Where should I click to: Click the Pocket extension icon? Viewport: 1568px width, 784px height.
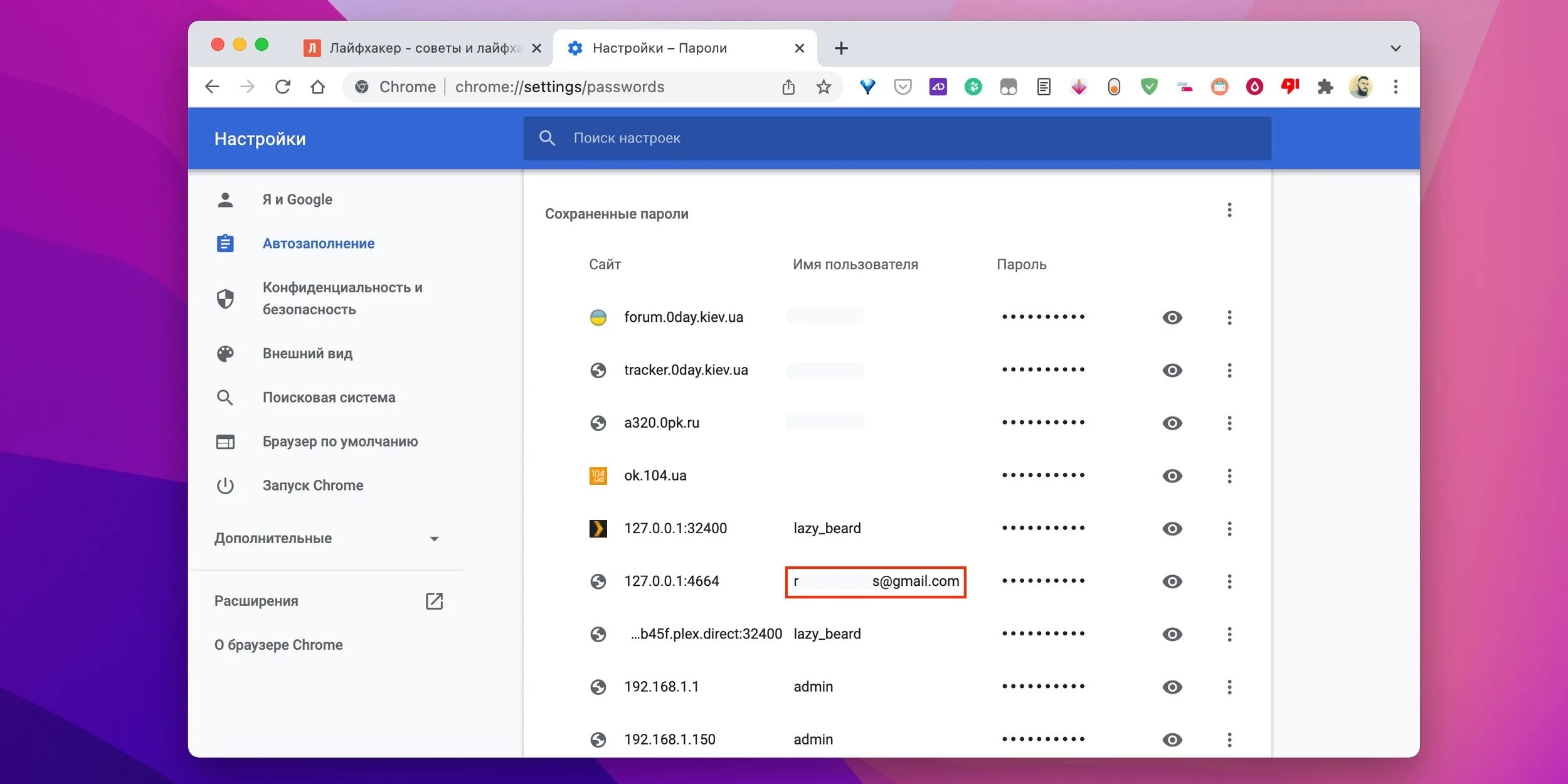[903, 87]
